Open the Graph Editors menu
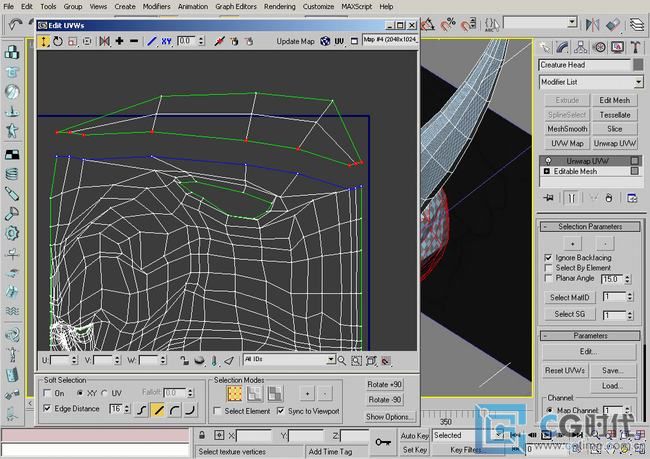Screen dimensions: 650x459 (x=236, y=7)
